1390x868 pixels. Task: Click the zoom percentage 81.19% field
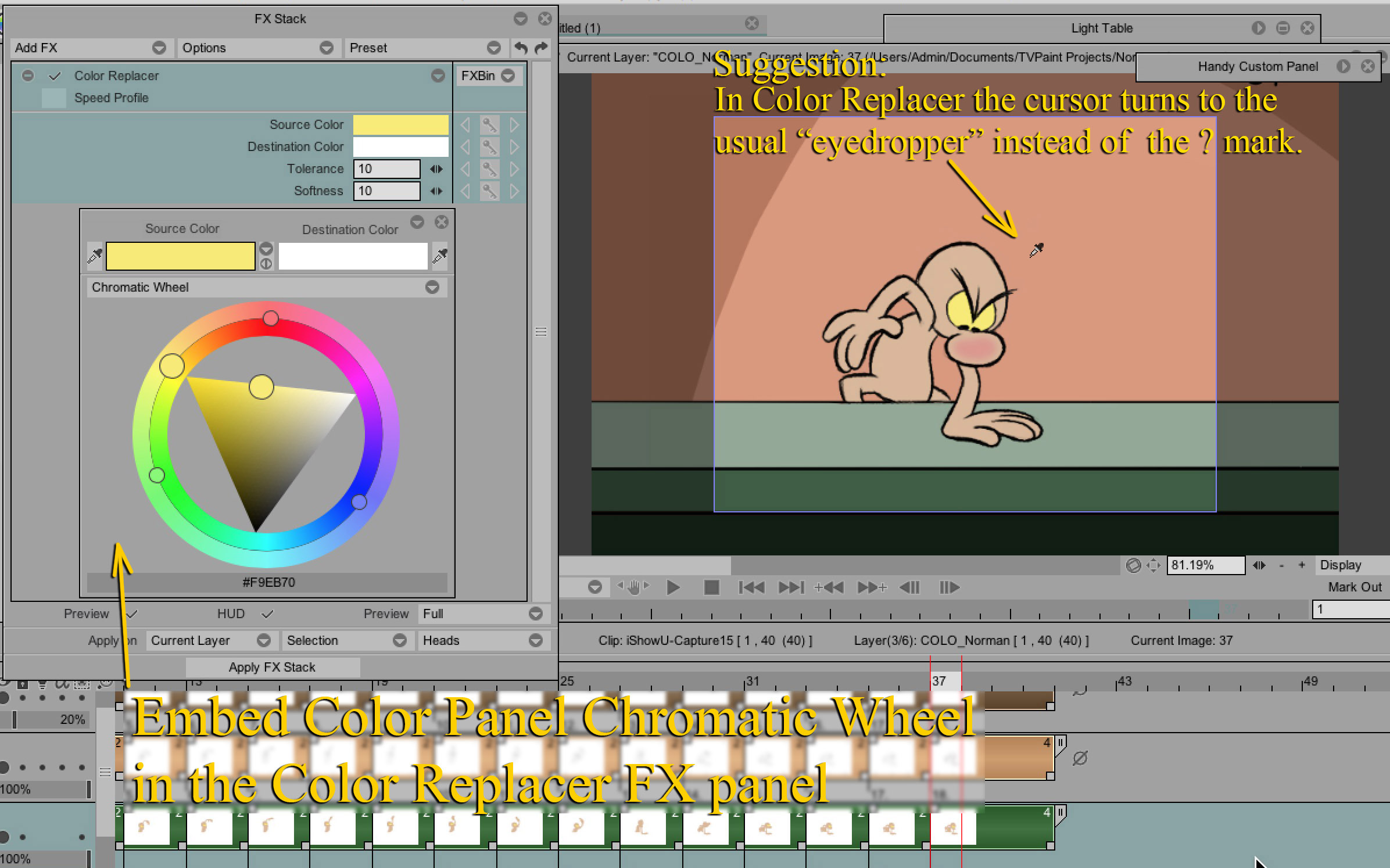click(1205, 565)
